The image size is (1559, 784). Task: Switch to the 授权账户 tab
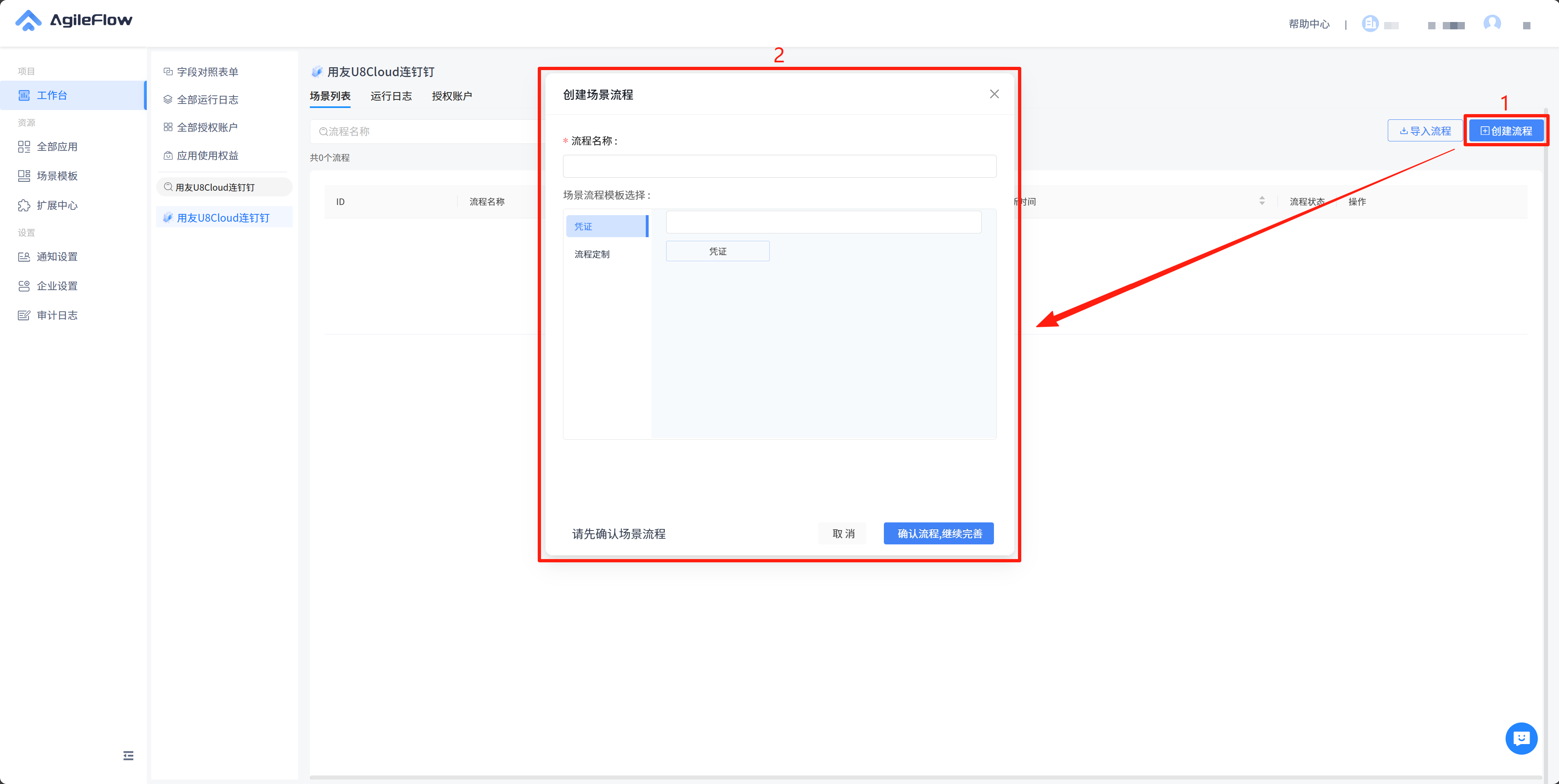click(451, 96)
